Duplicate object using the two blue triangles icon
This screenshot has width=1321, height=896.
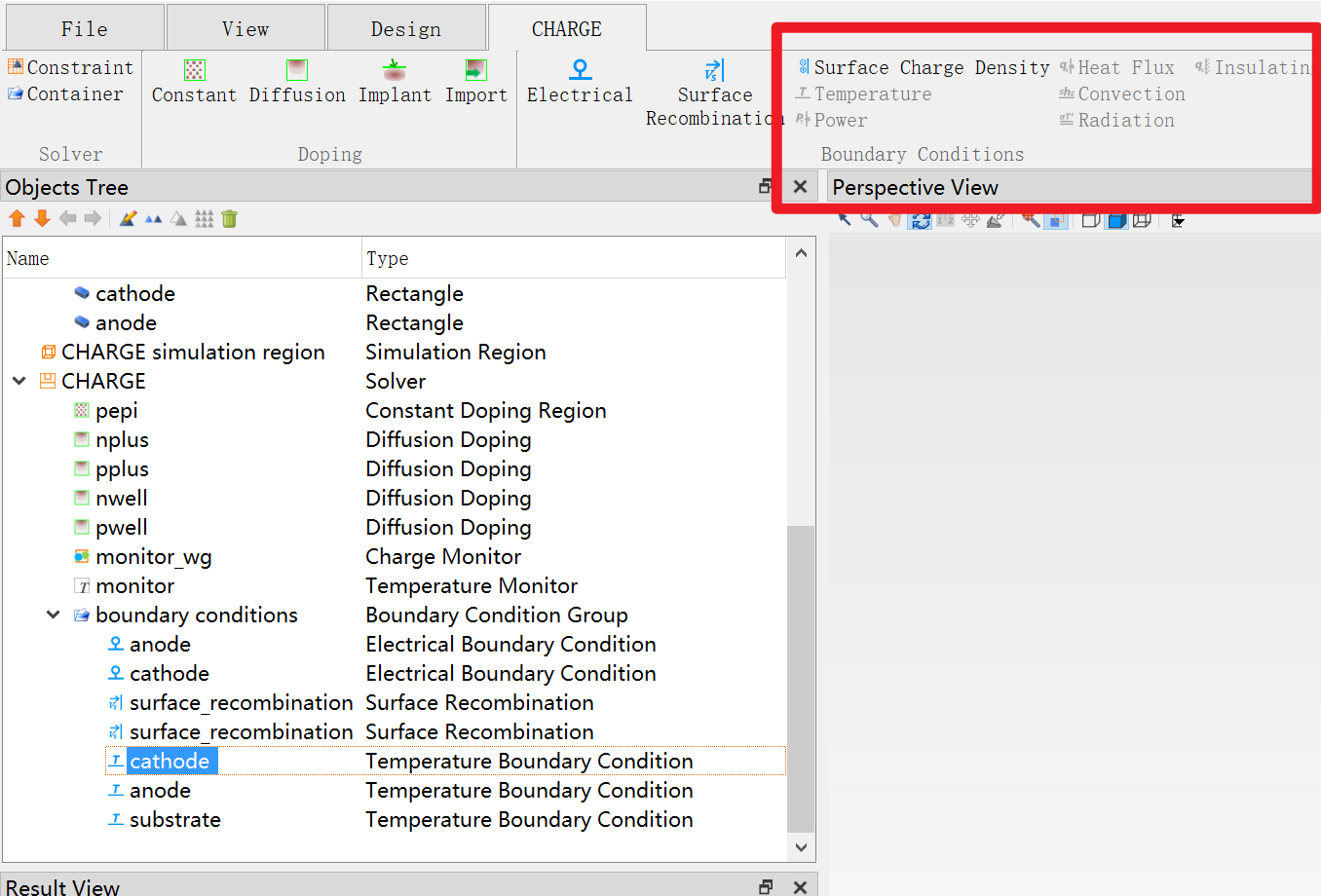point(153,218)
